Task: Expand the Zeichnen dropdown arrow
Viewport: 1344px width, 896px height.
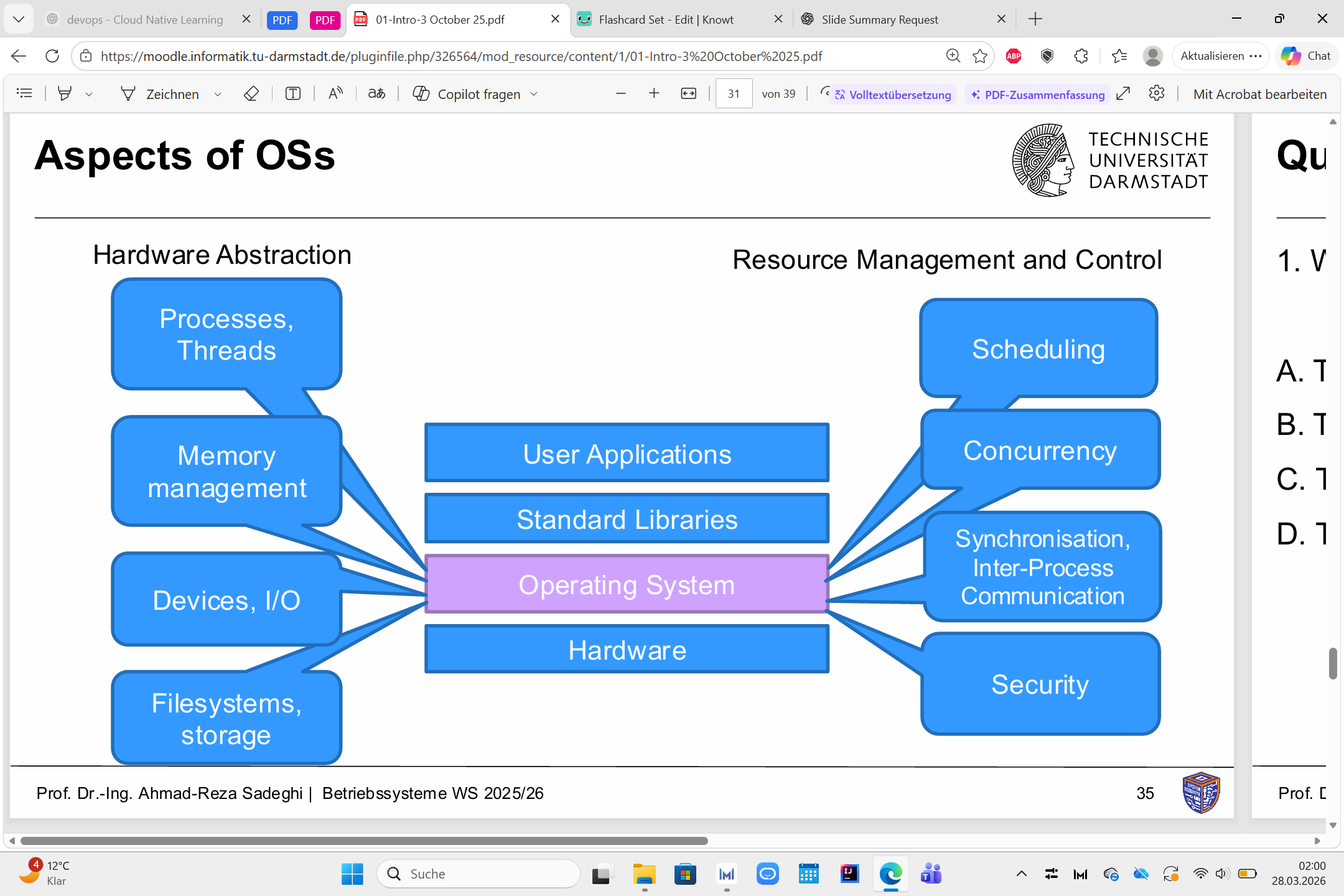Action: [x=218, y=95]
